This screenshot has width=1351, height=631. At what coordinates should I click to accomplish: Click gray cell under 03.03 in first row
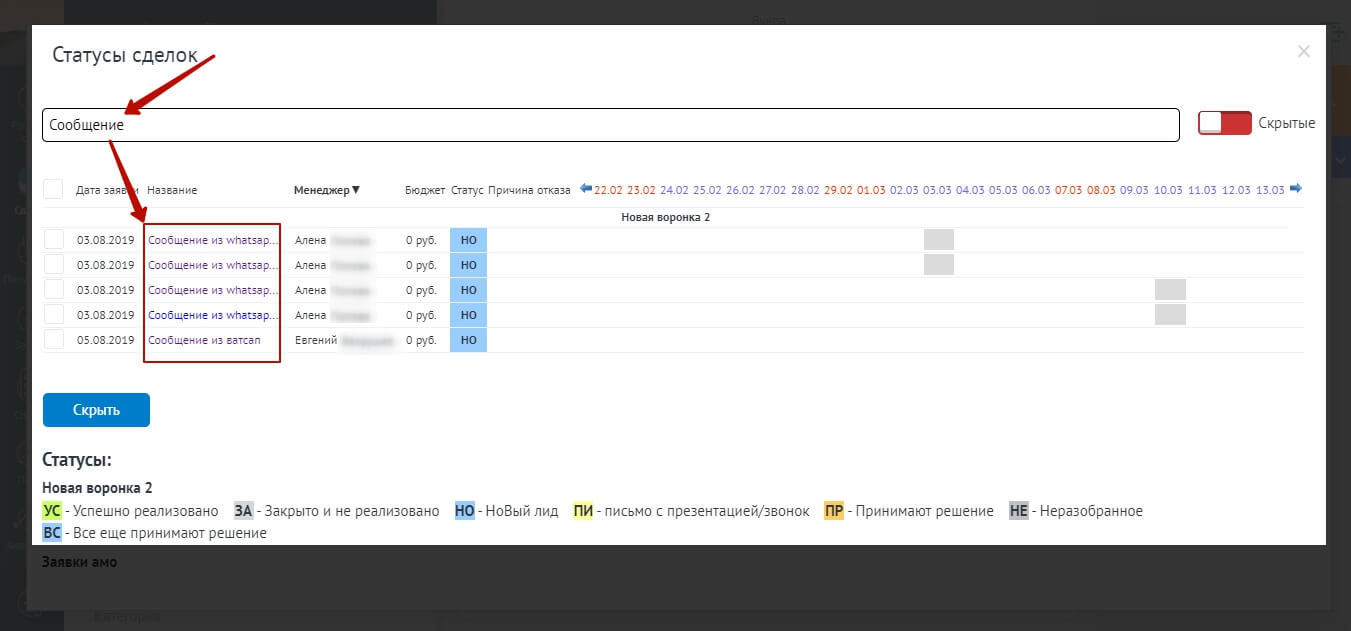(x=938, y=240)
